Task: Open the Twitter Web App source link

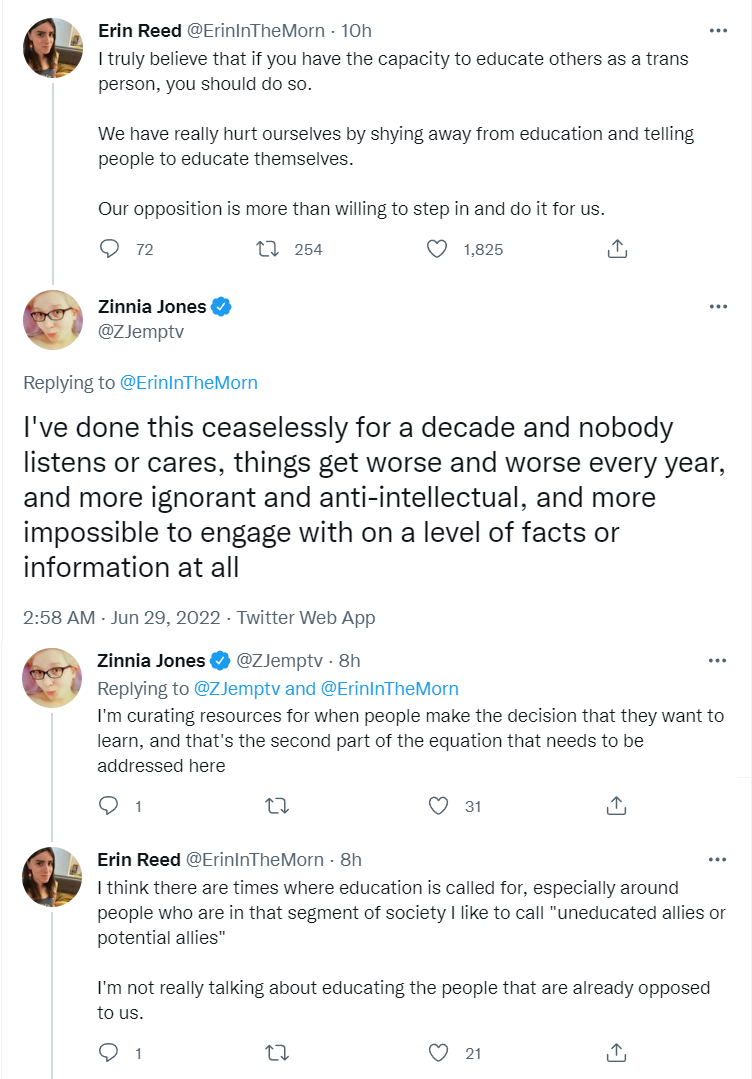Action: [x=306, y=617]
